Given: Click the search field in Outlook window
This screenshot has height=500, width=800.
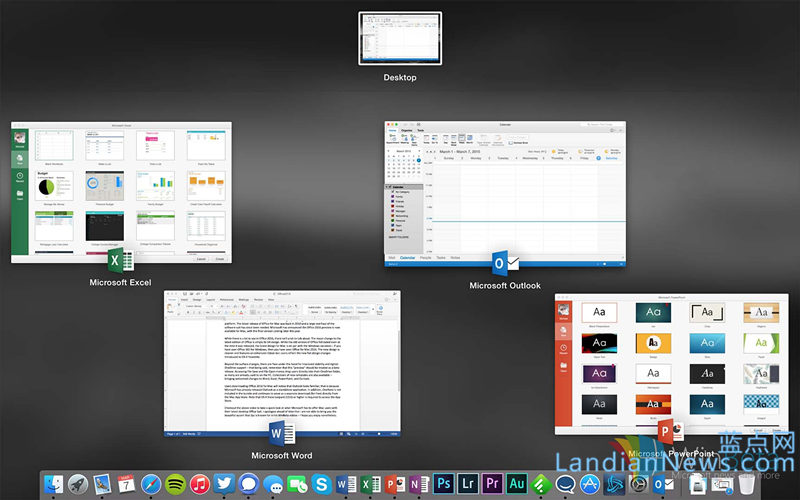Looking at the screenshot, I should pos(602,124).
